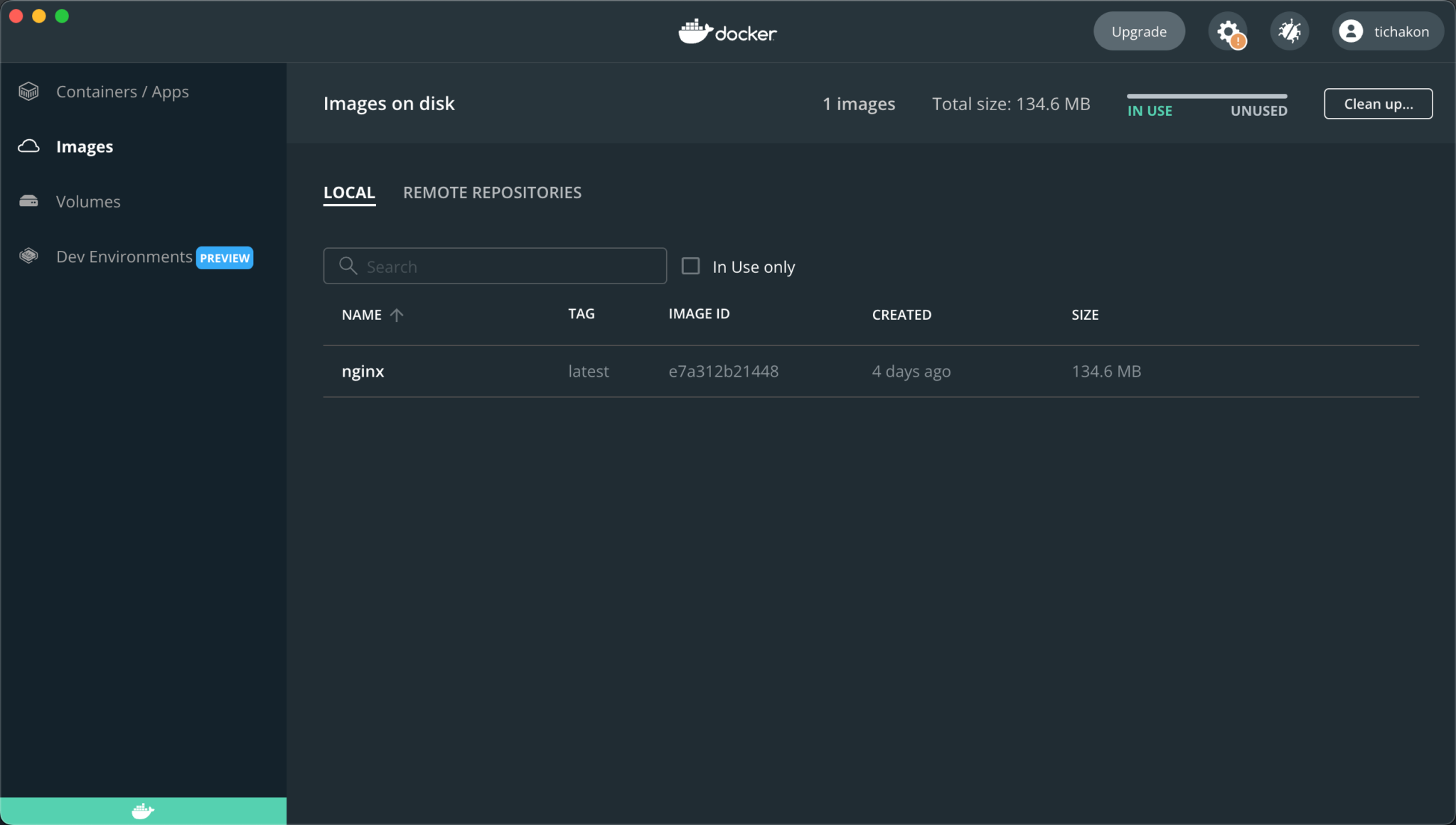
Task: Switch to the REMOTE REPOSITORIES tab
Action: pos(492,192)
